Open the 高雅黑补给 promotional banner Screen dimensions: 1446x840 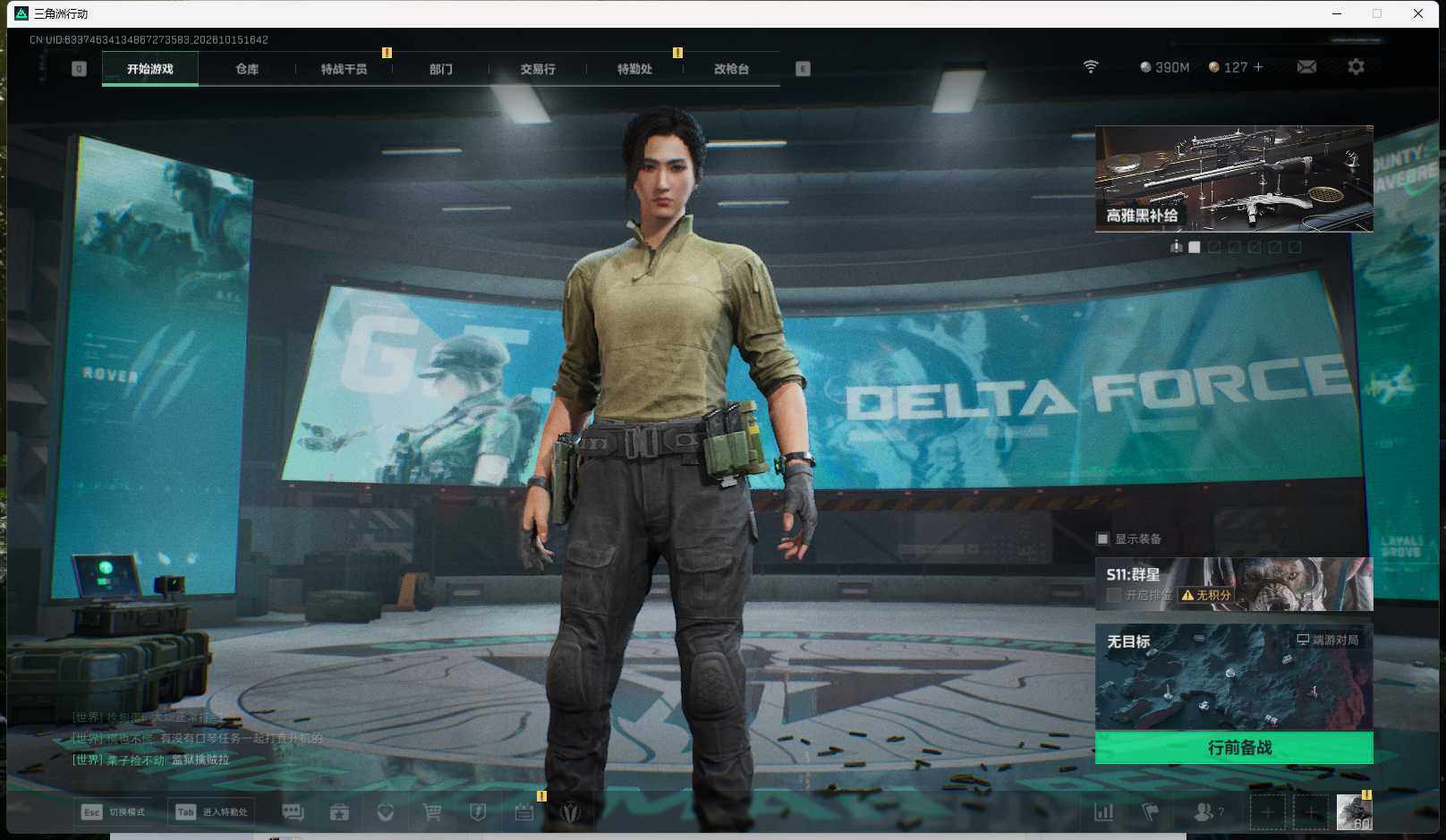[1234, 179]
